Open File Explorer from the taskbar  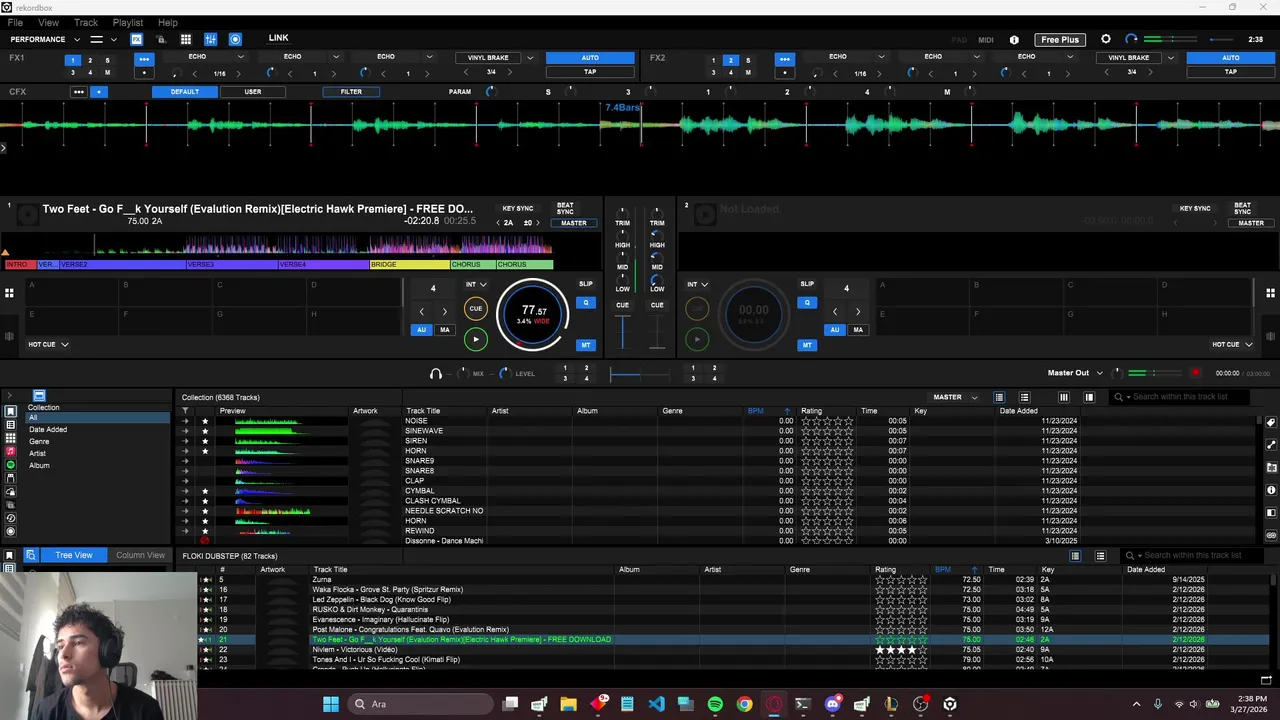[x=568, y=704]
